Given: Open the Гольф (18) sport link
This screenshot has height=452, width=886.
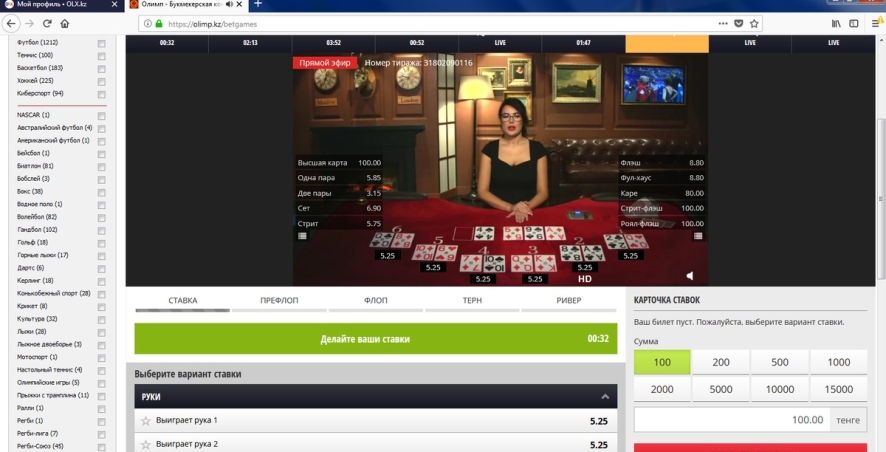Looking at the screenshot, I should [x=32, y=242].
